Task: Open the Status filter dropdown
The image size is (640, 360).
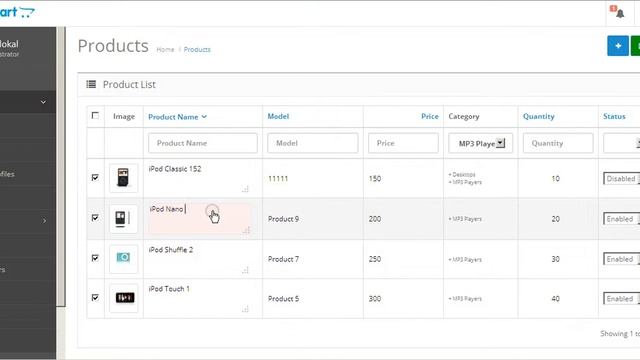Action: [621, 143]
